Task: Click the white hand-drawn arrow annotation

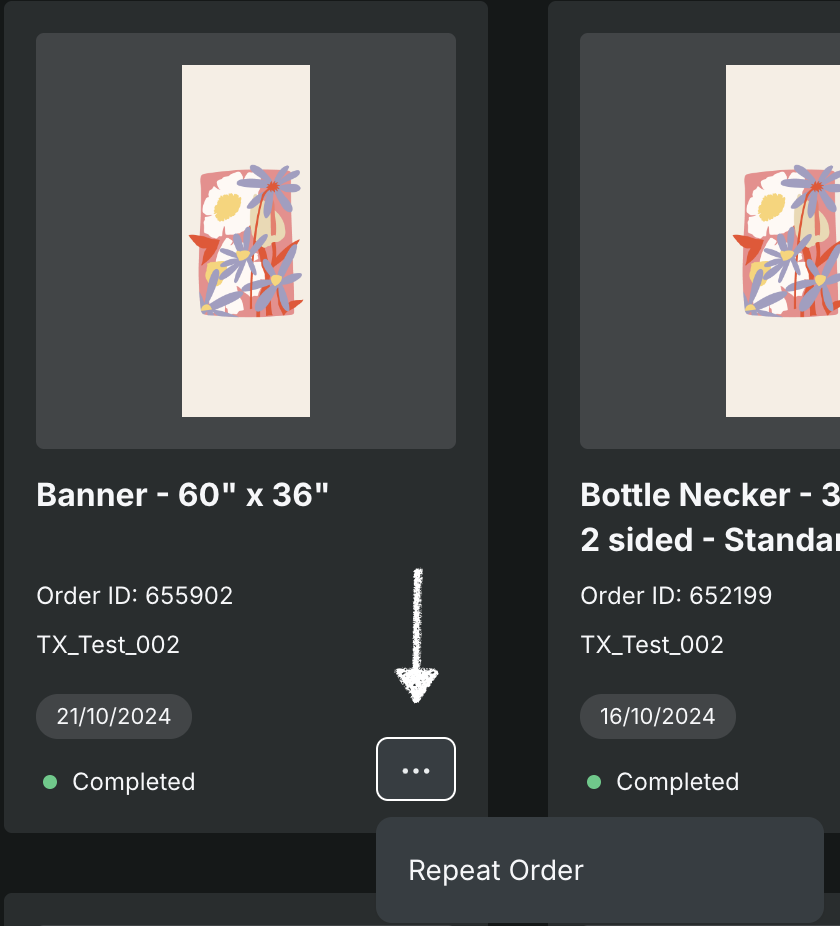Action: pos(417,640)
